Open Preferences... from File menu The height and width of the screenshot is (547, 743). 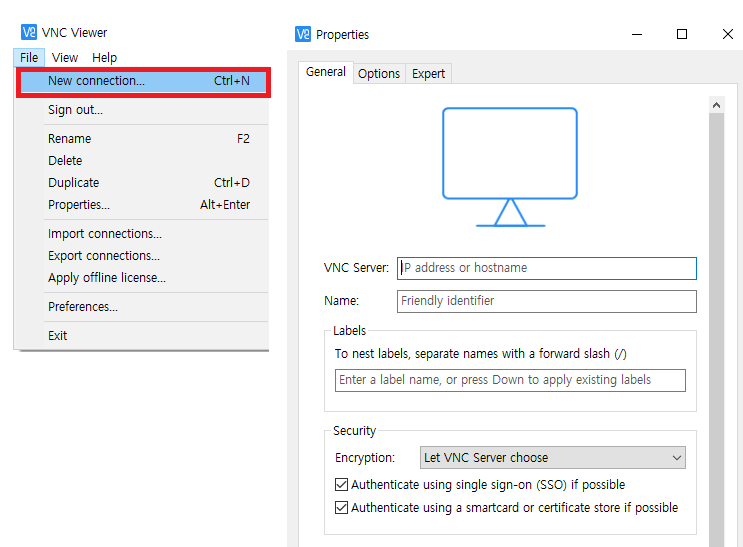[x=144, y=307]
